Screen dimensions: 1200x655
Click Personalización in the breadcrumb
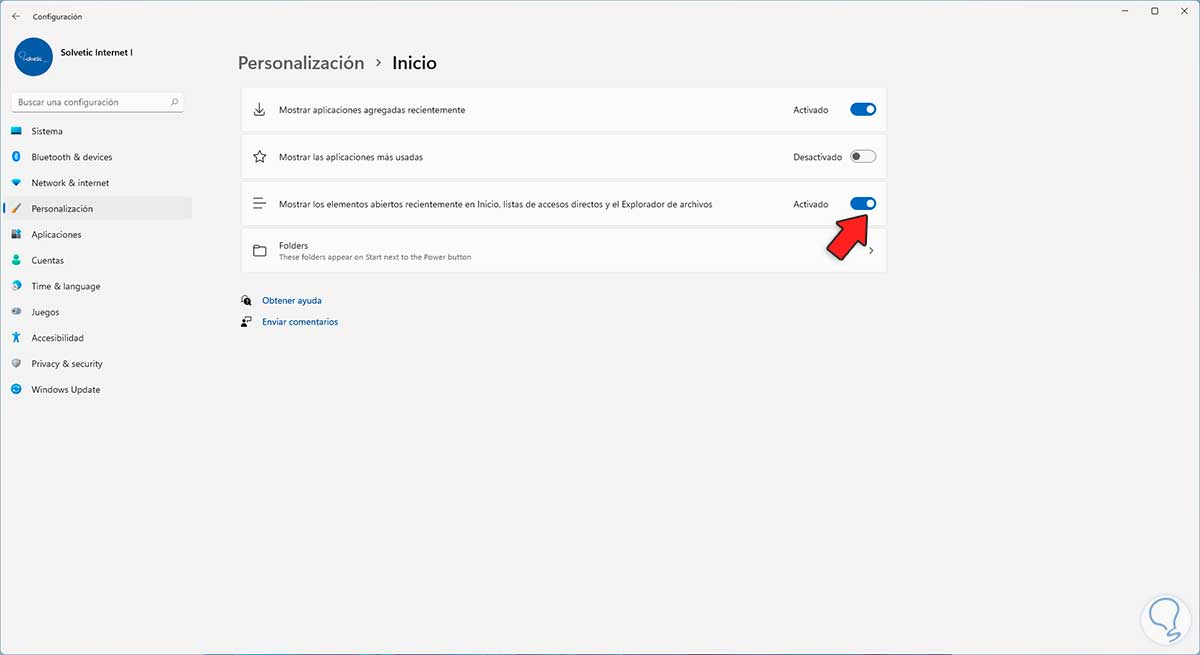click(x=301, y=63)
